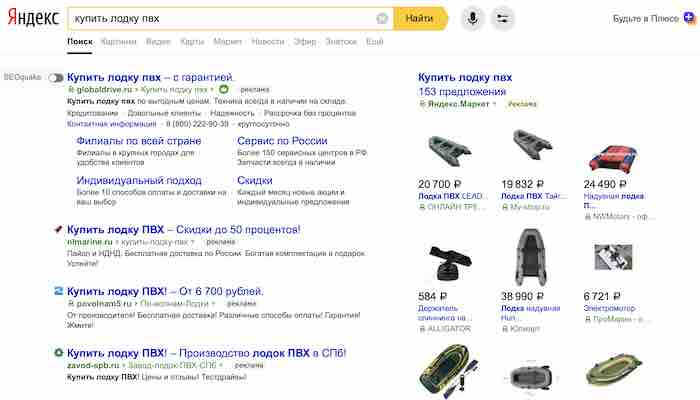
Task: Click the ALLIGATOR shop name
Action: click(x=449, y=329)
